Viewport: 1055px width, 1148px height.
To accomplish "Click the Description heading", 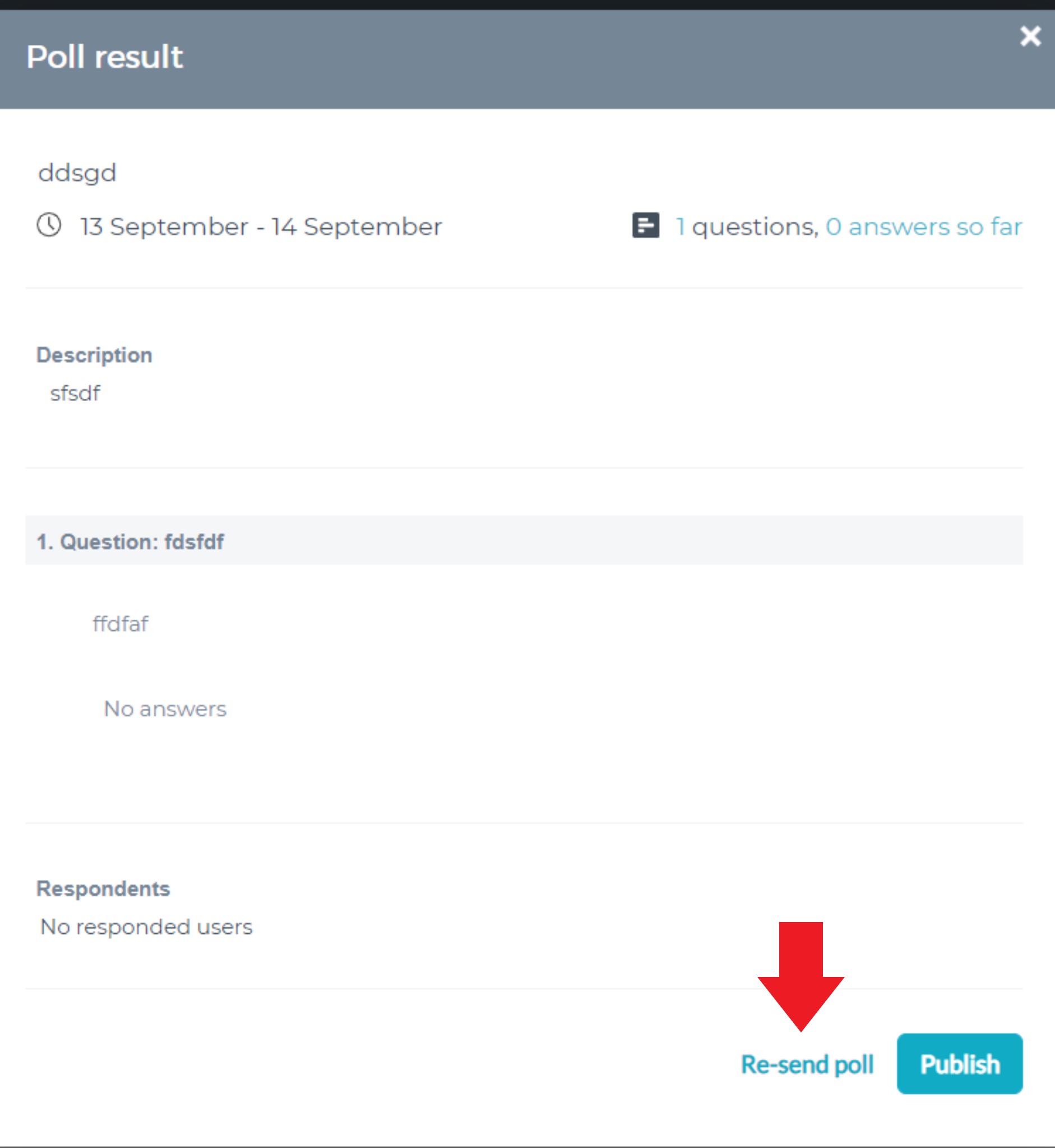I will (x=94, y=355).
